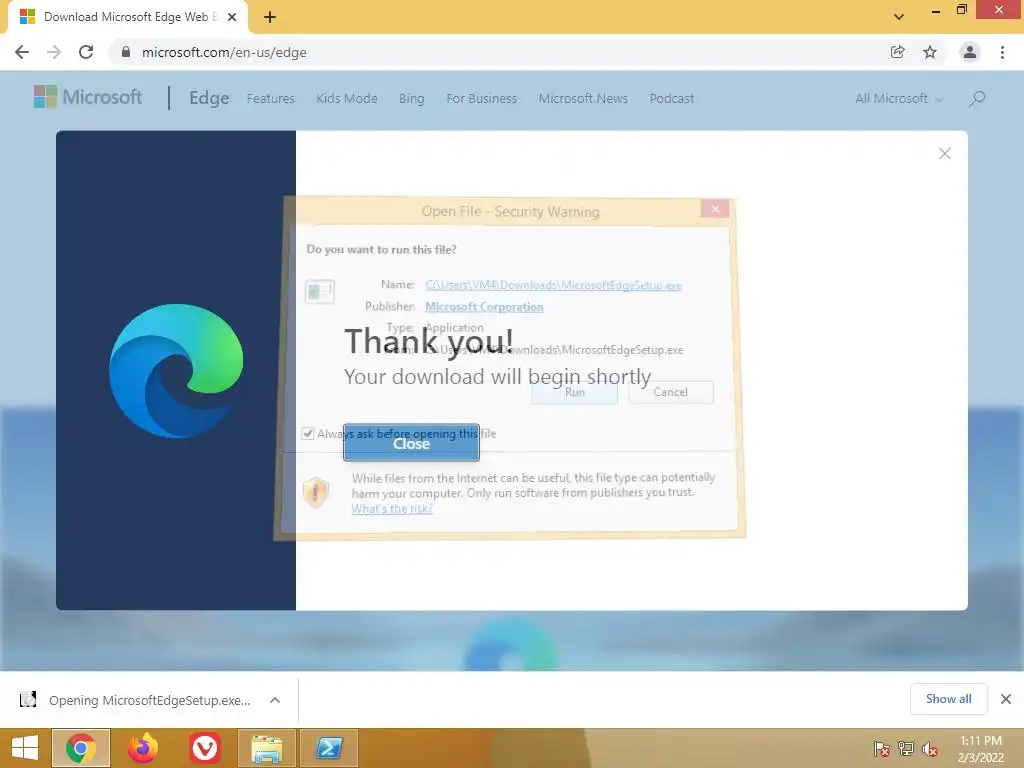1024x768 pixels.
Task: Click the browser forward arrow
Action: click(54, 52)
